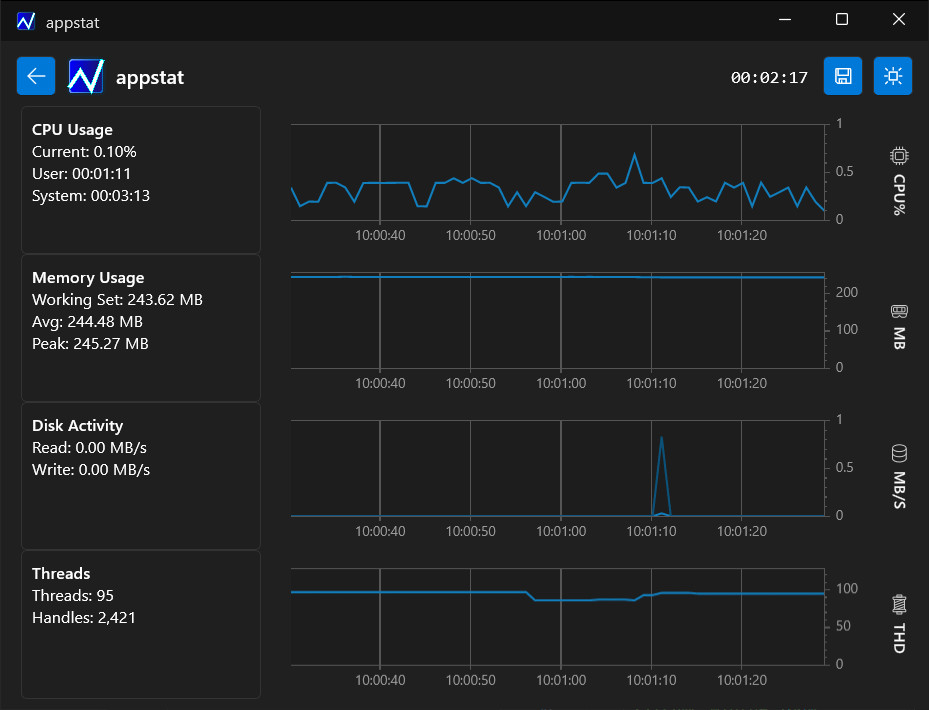Click the elapsed timer 00:02:17

pos(769,77)
